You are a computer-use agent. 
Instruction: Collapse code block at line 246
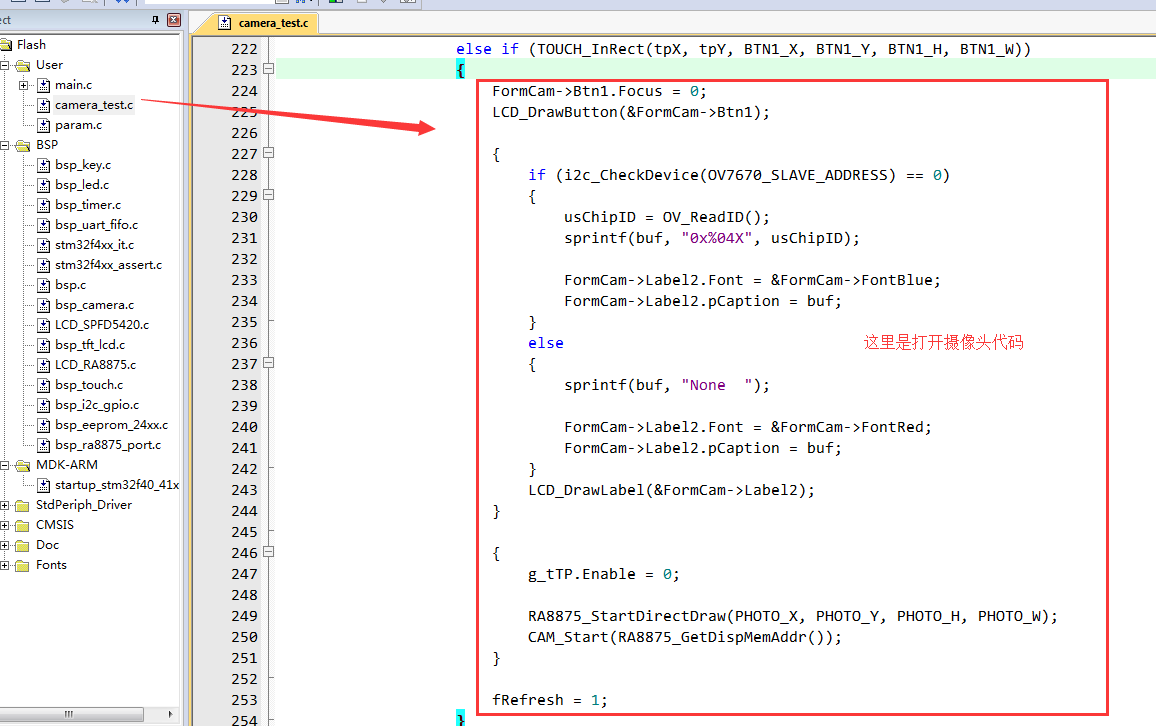tap(268, 551)
